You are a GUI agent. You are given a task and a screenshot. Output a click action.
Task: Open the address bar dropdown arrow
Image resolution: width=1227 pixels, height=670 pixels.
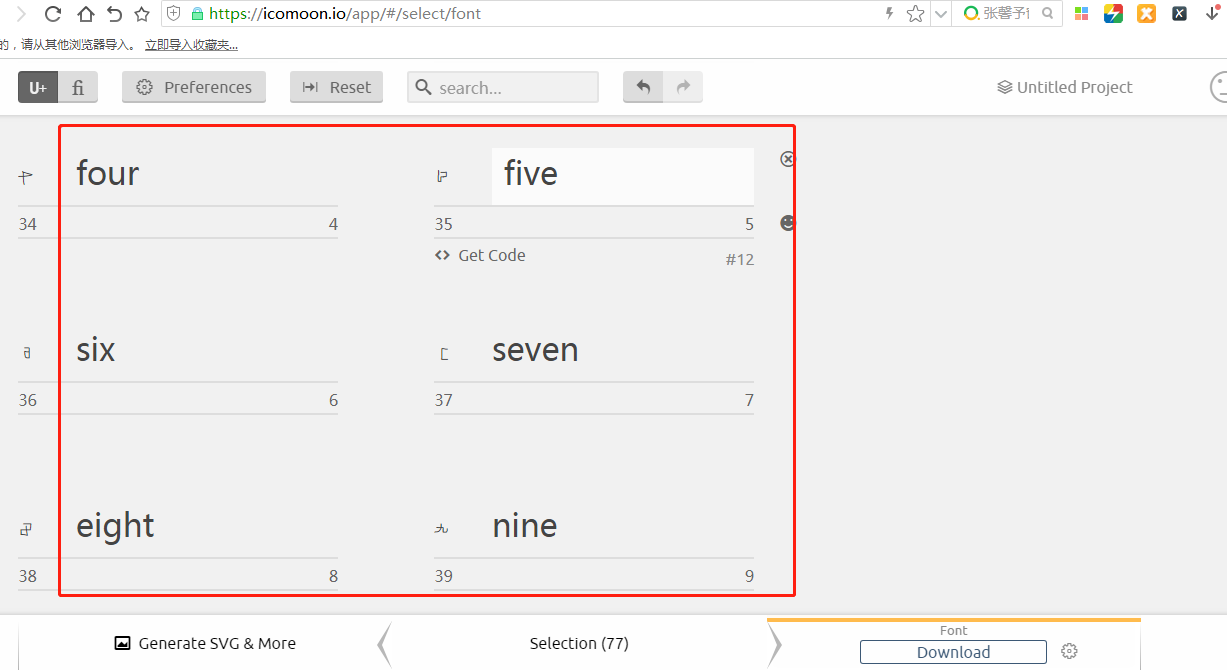tap(940, 14)
